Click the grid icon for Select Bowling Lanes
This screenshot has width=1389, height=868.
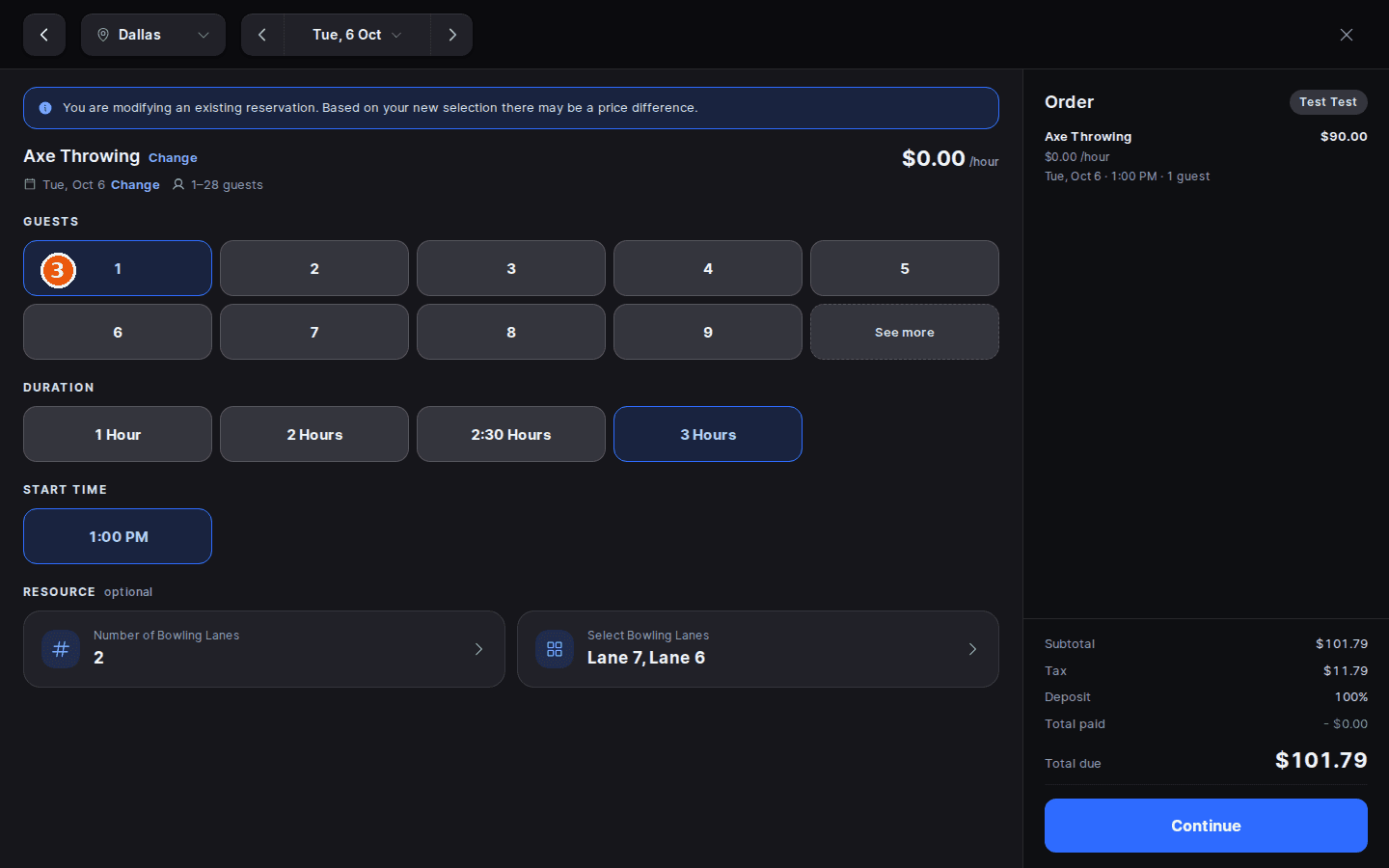pos(555,649)
